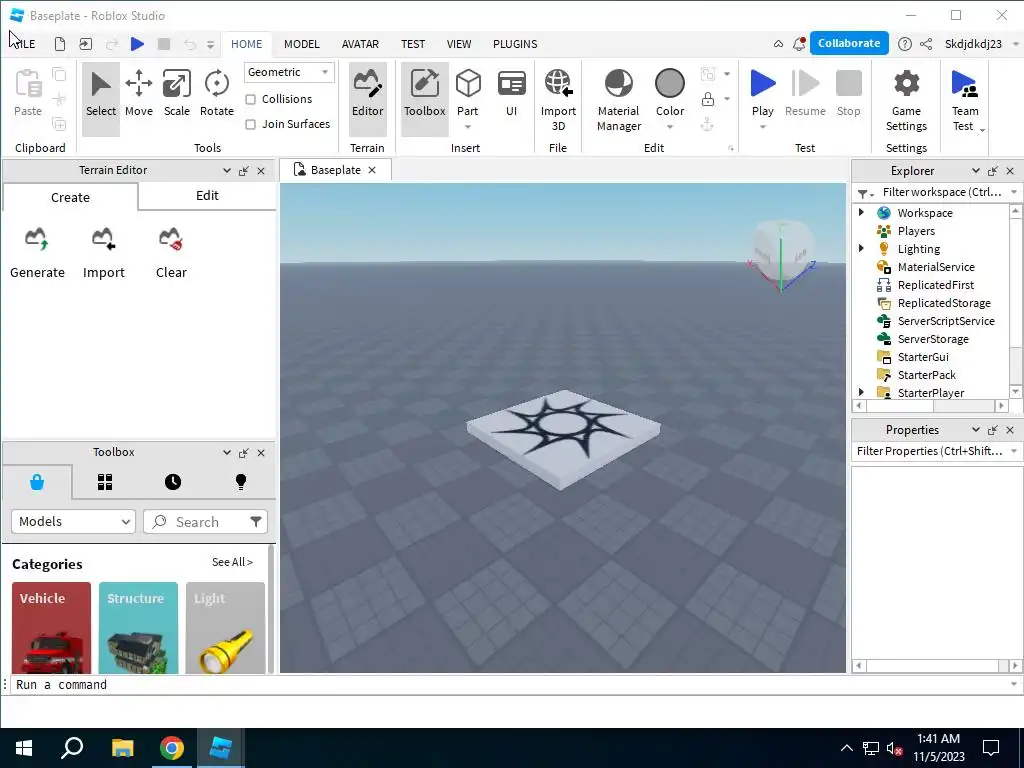Image resolution: width=1024 pixels, height=768 pixels.
Task: Open the Light category card
Action: (225, 628)
